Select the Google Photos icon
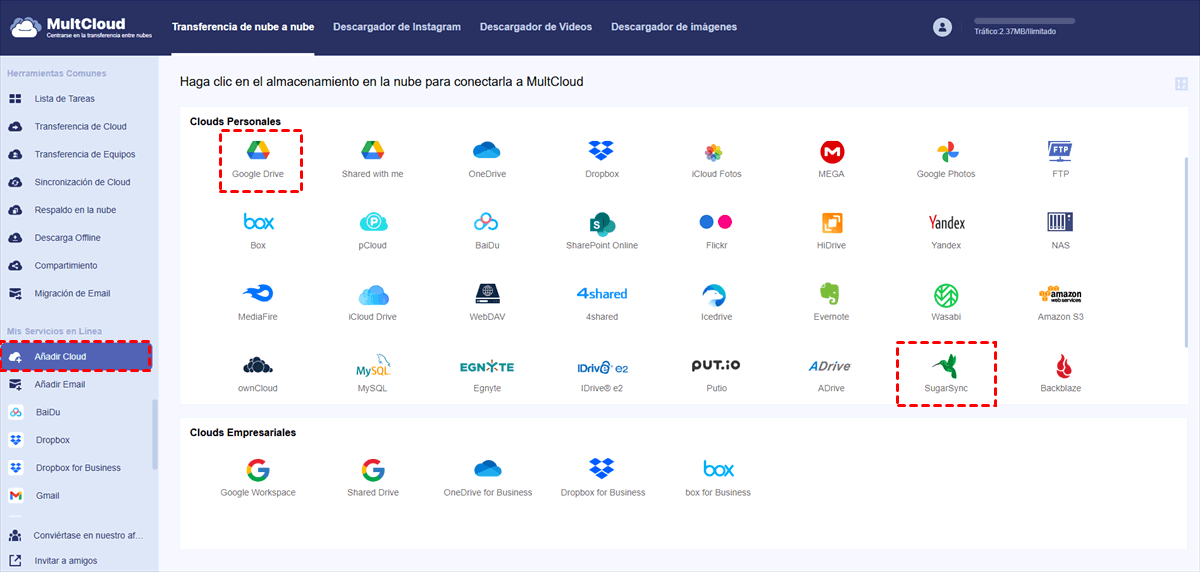Screen dimensions: 1200x572 click(x=946, y=160)
